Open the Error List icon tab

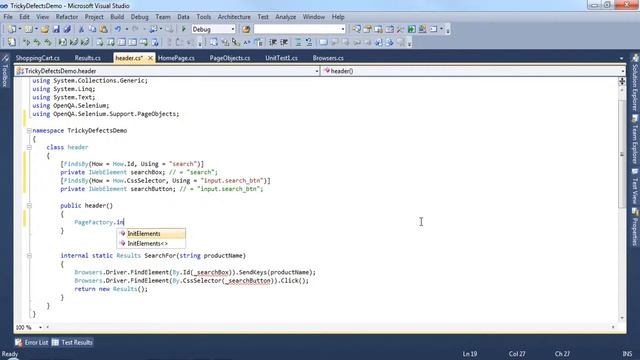(x=31, y=342)
